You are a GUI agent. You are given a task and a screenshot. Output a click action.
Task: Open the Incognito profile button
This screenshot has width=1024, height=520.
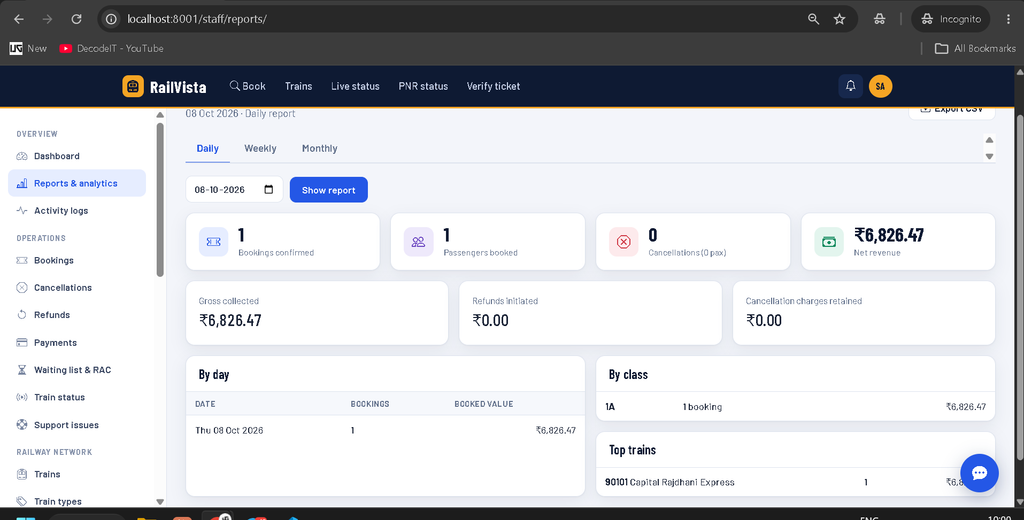[x=951, y=19]
